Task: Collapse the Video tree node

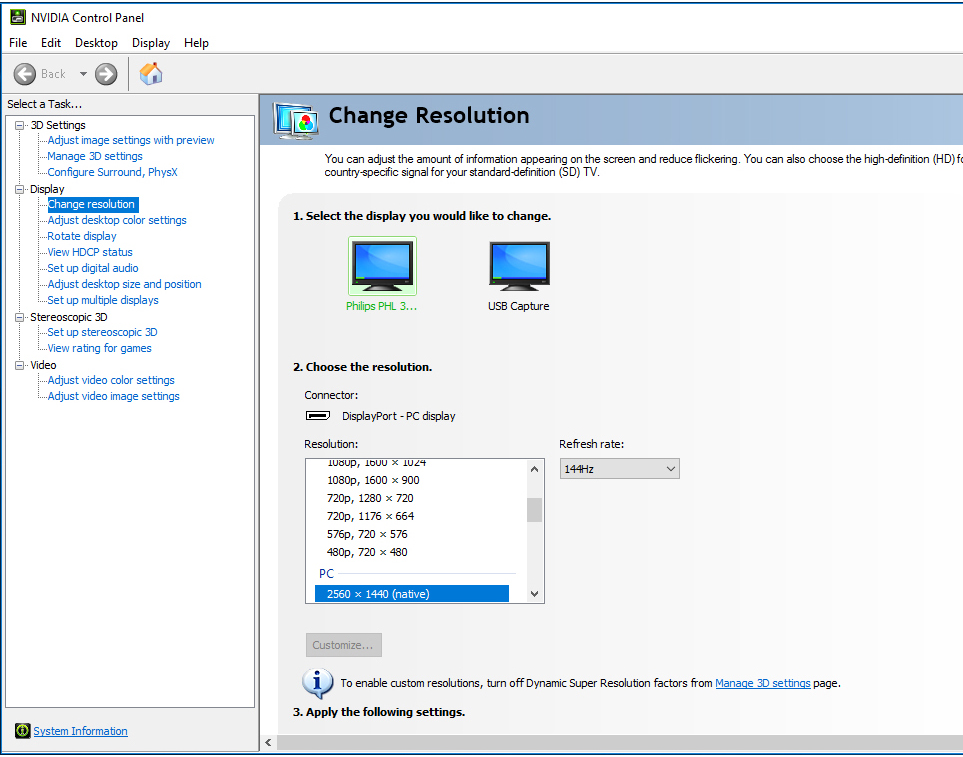Action: tap(19, 365)
